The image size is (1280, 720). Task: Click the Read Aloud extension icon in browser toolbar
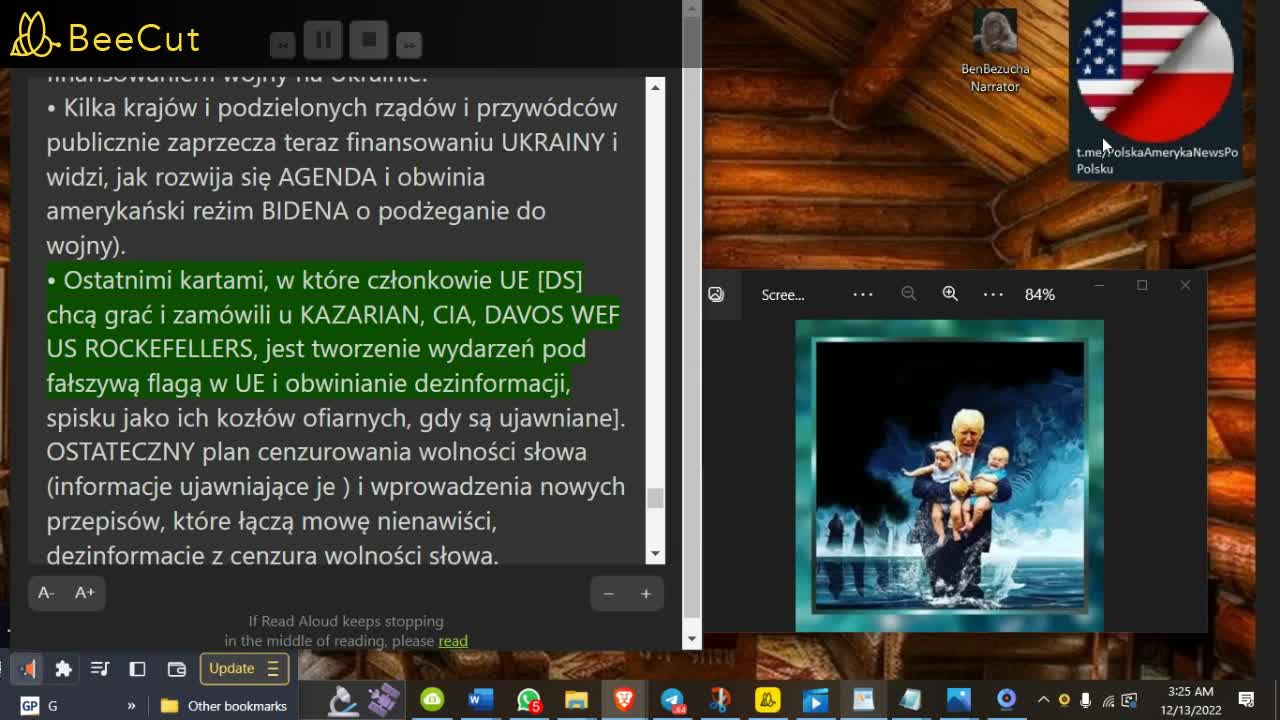coord(29,669)
